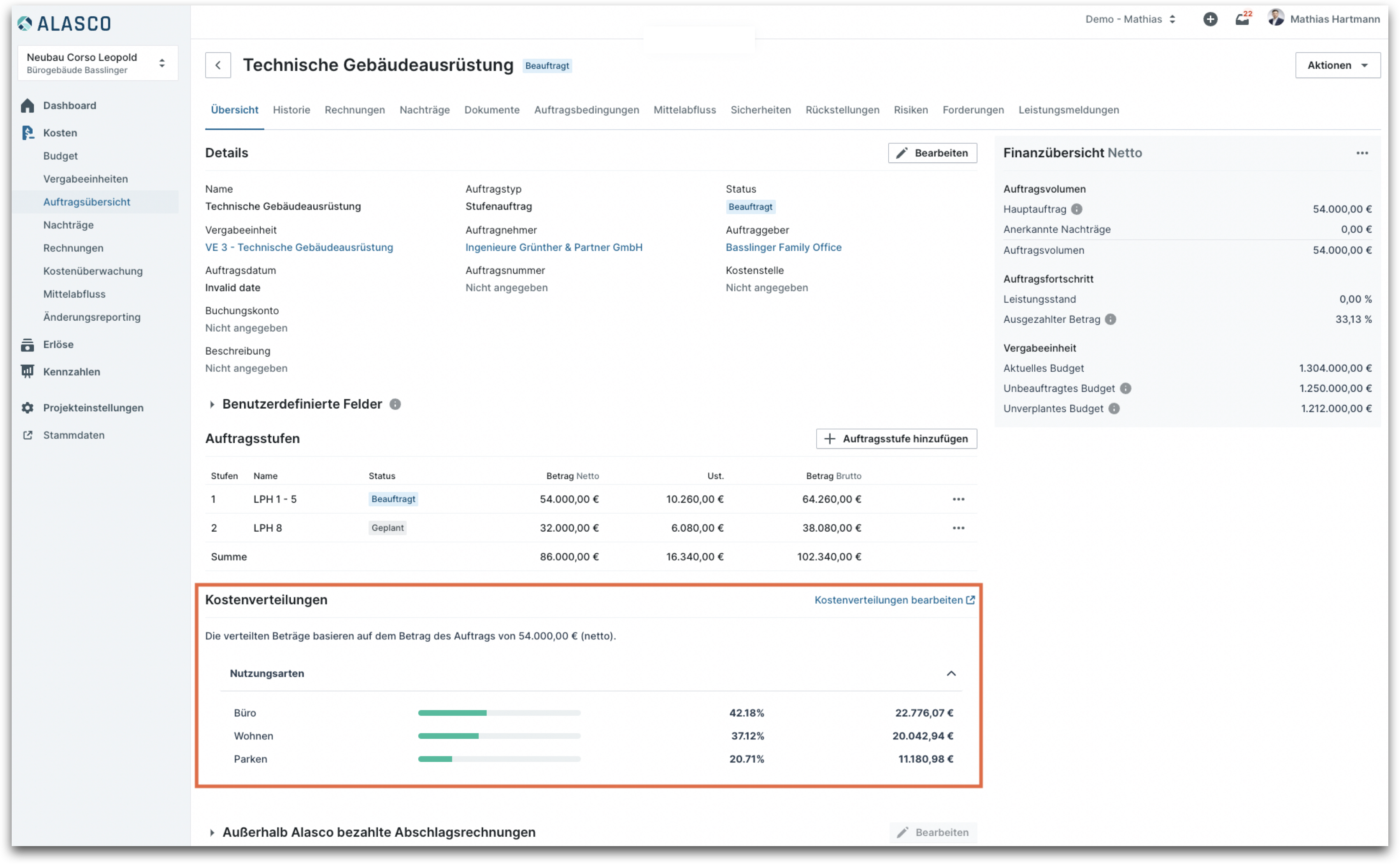Collapse the Nutzungsarten section chevron
Image resolution: width=1400 pixels, height=864 pixels.
tap(951, 674)
